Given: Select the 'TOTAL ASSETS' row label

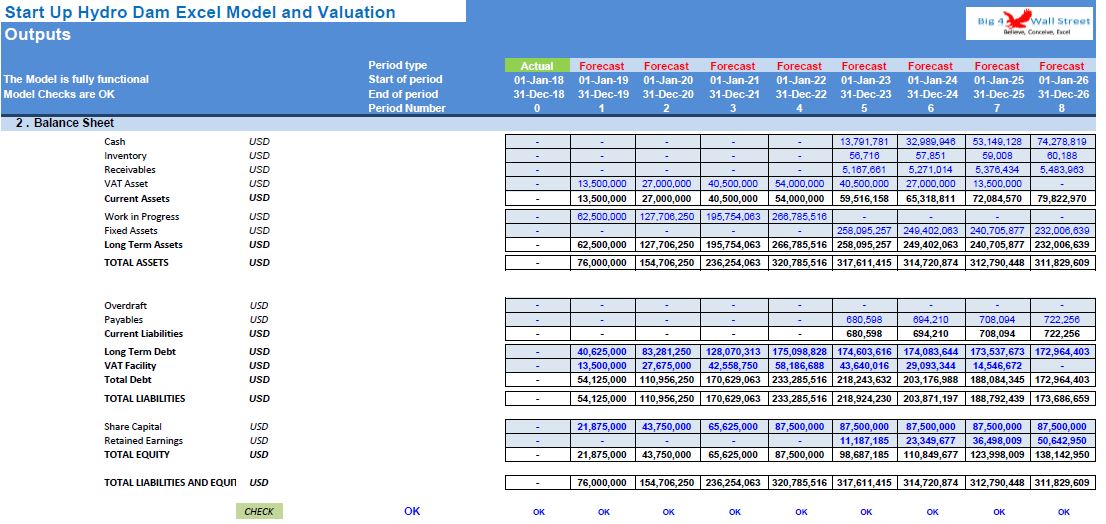Looking at the screenshot, I should (136, 262).
